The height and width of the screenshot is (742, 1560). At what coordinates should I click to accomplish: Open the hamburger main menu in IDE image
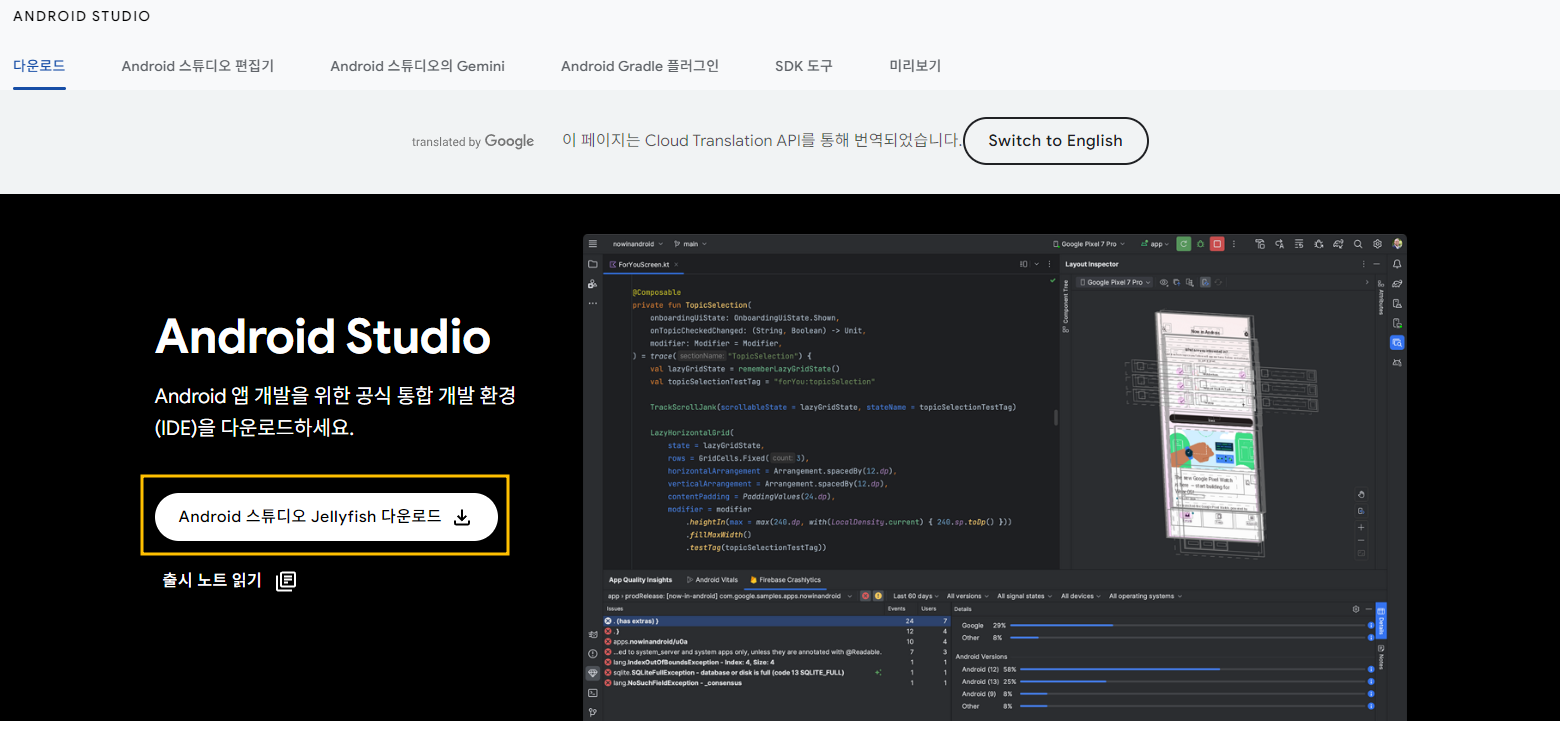pos(592,243)
